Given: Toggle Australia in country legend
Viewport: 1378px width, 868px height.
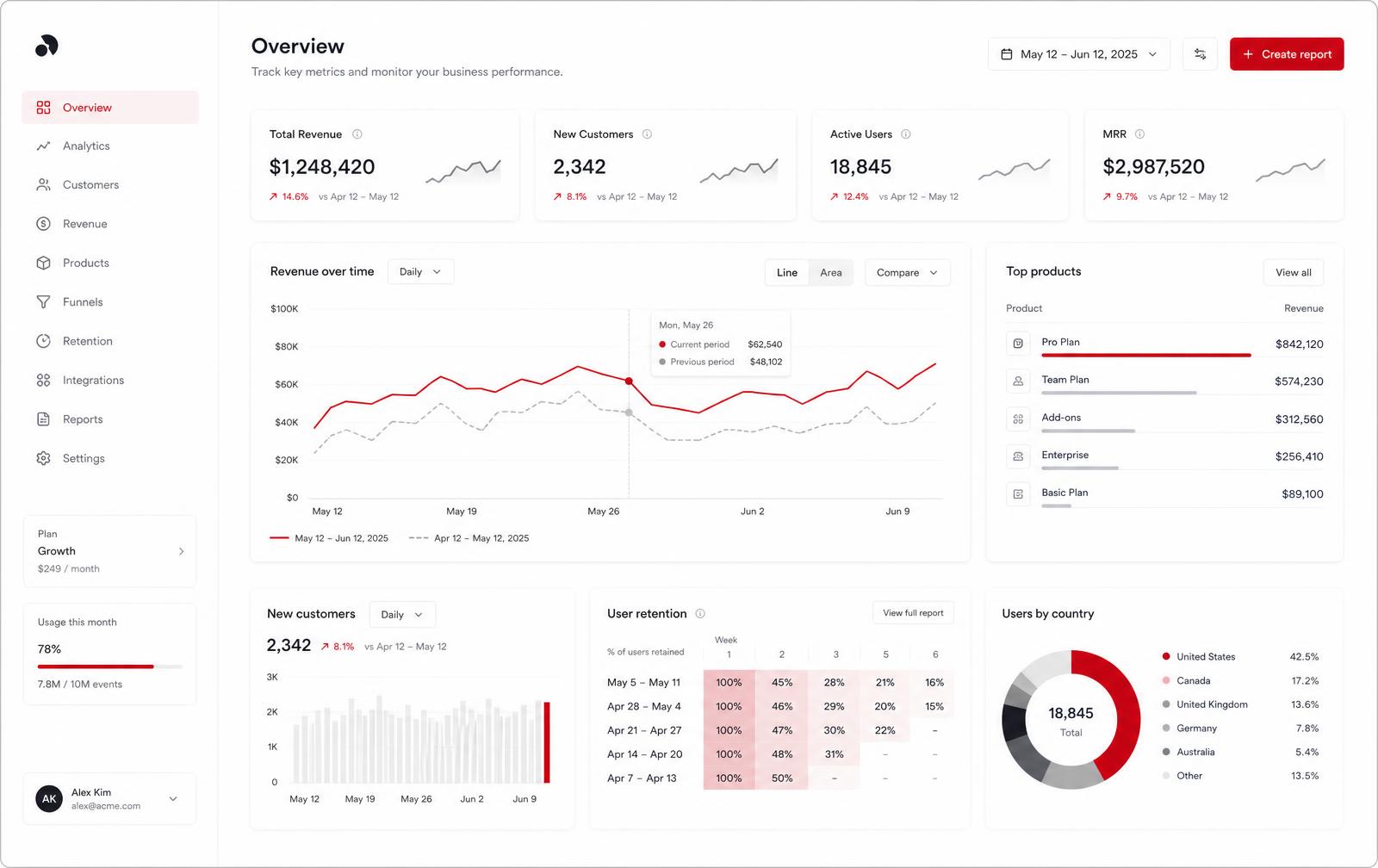Looking at the screenshot, I should [x=1240, y=753].
